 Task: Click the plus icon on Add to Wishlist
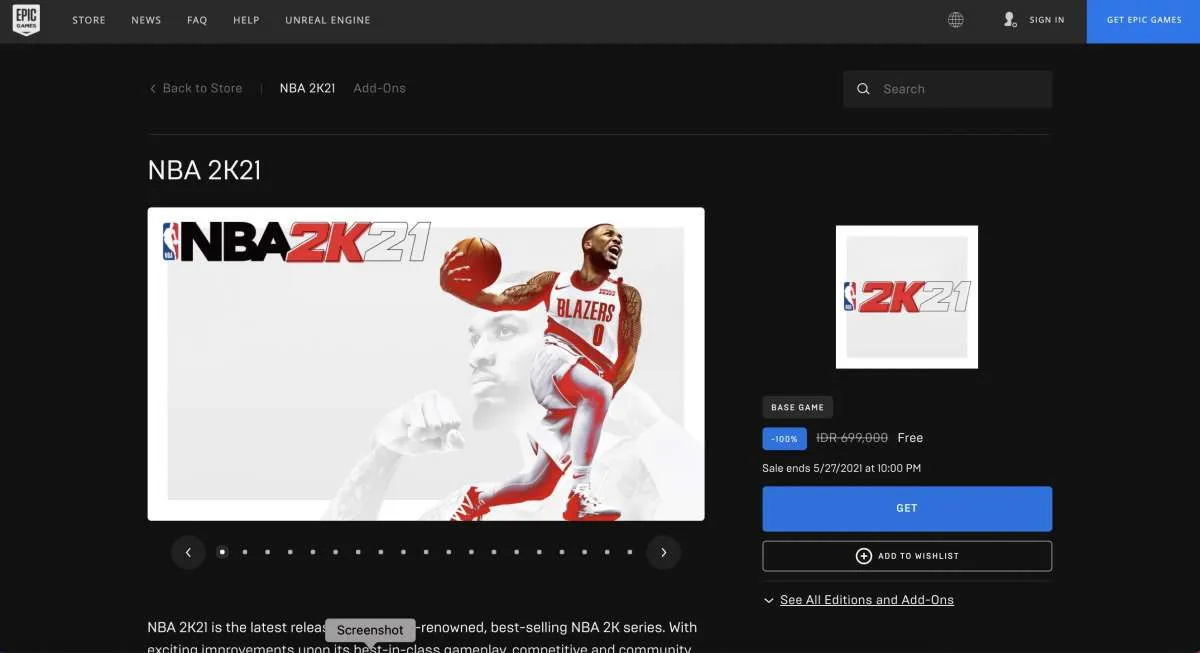[864, 556]
